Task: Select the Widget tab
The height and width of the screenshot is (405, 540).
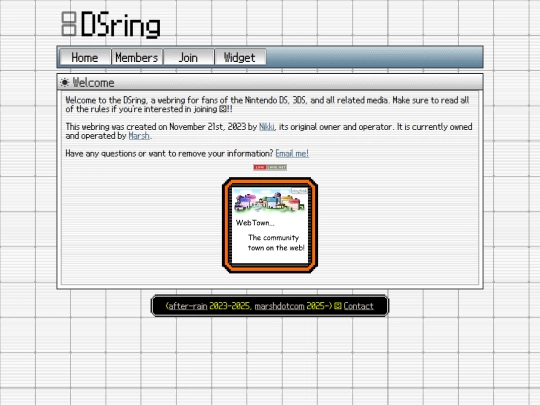Action: pos(240,57)
